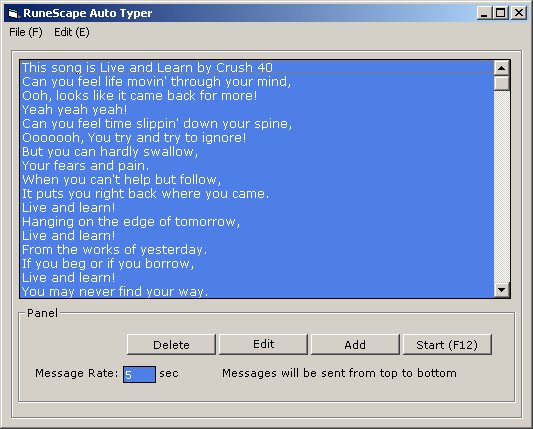
Task: Select "Can you feel time slippin' down your spine,"
Action: [x=257, y=123]
